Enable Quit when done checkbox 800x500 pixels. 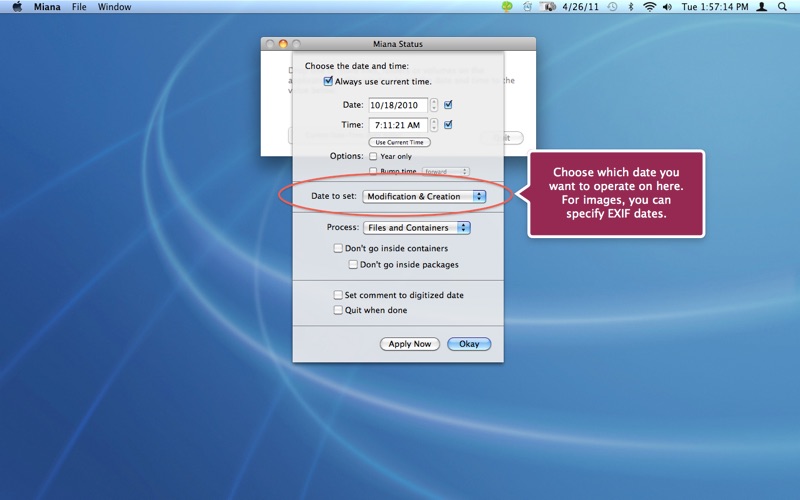[x=338, y=310]
